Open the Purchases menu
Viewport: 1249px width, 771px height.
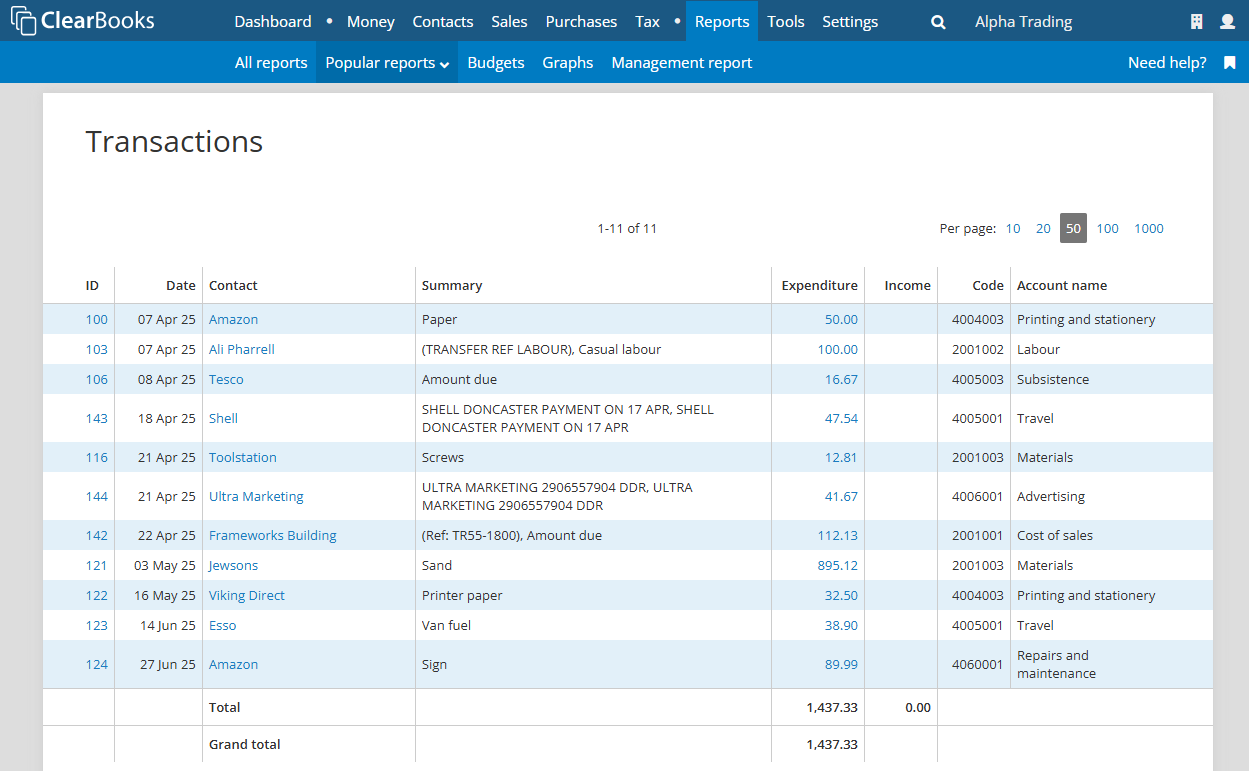pos(581,21)
